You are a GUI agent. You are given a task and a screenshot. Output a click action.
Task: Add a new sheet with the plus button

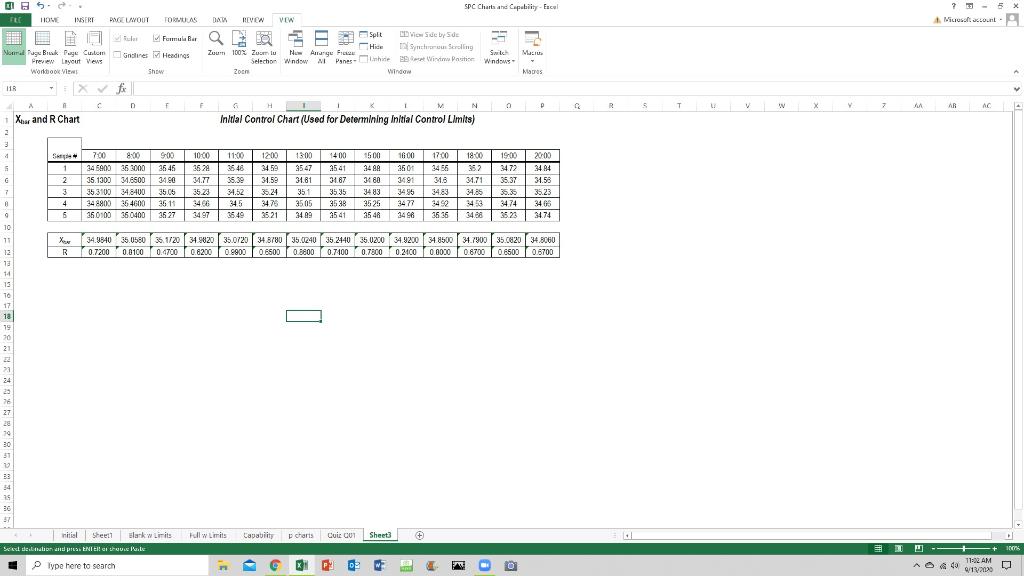tap(419, 535)
